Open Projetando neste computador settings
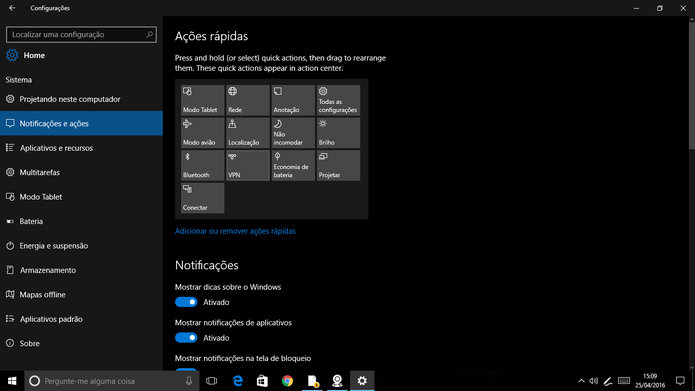 [82, 99]
